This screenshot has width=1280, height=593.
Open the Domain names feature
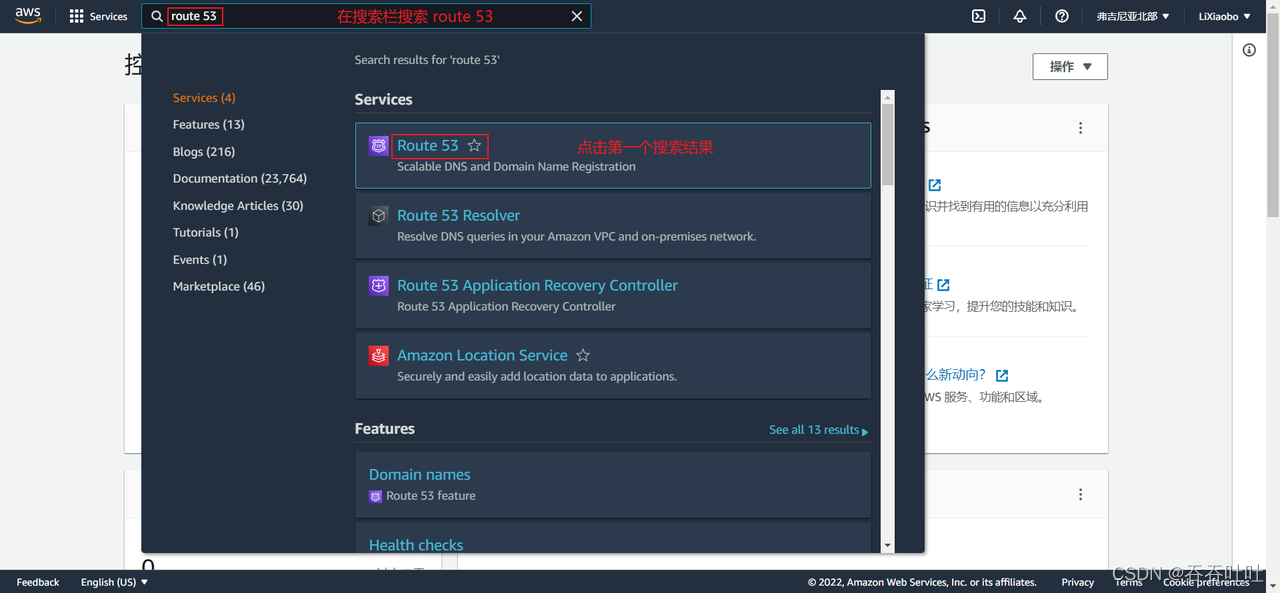[419, 474]
